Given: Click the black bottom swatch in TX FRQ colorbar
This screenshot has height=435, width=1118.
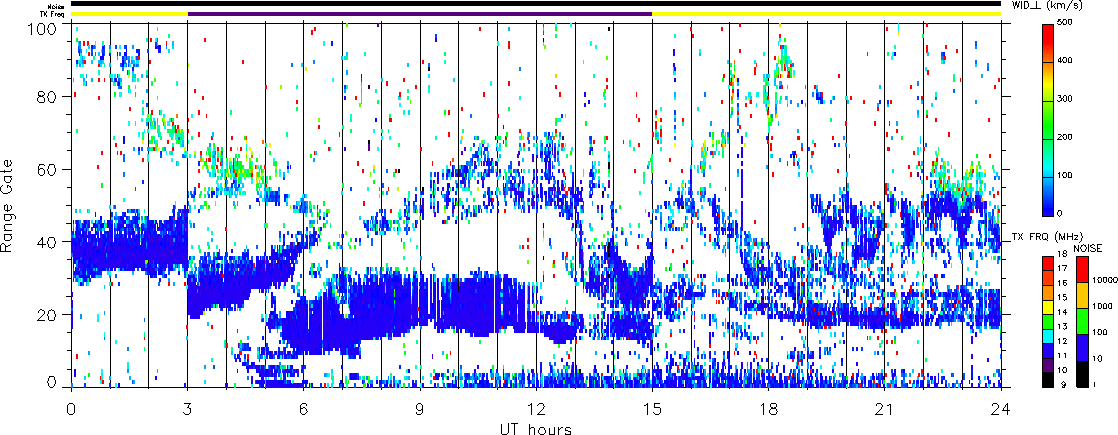Looking at the screenshot, I should coord(1047,381).
